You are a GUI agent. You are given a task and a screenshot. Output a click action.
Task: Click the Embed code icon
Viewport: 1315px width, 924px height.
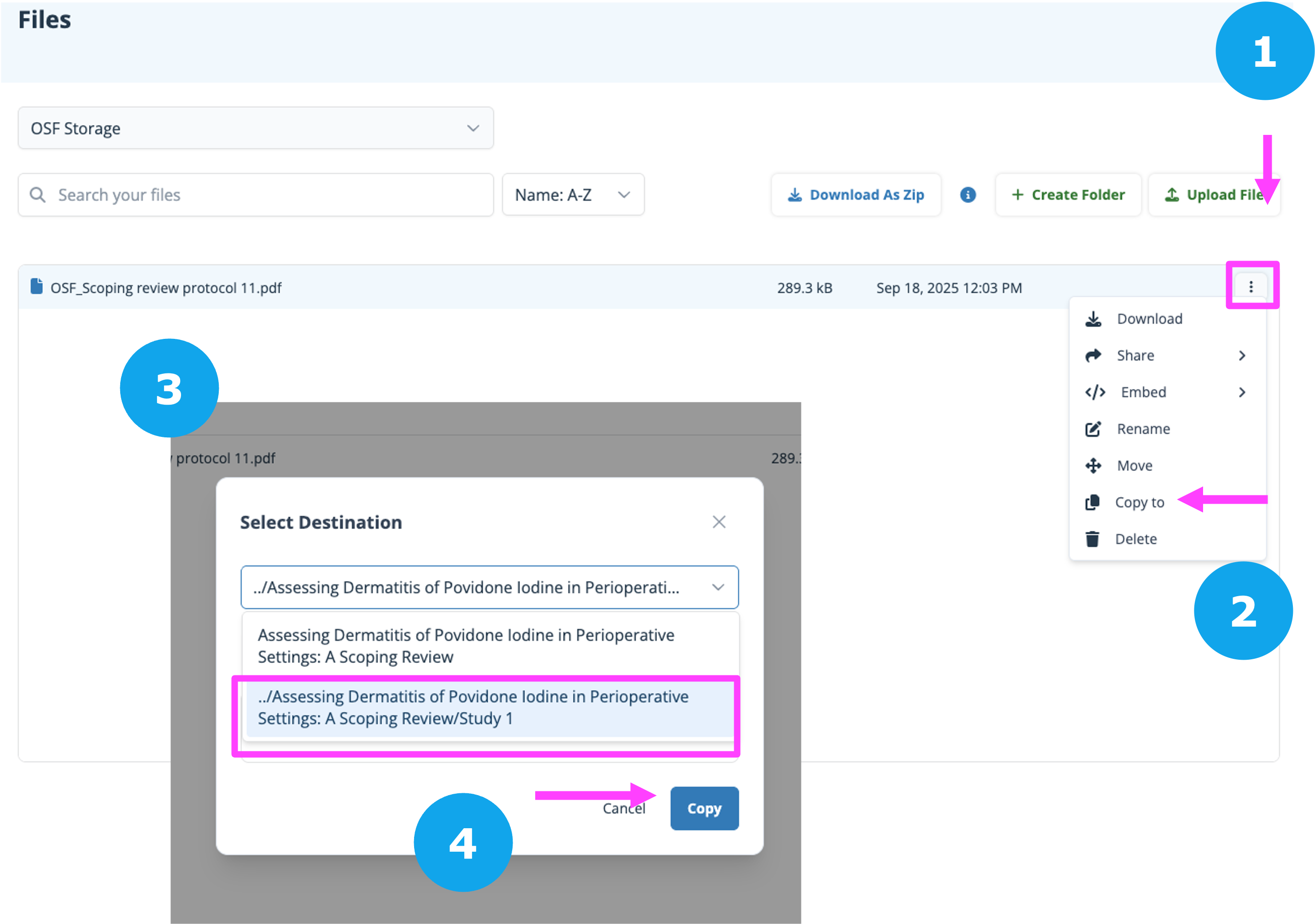tap(1094, 392)
